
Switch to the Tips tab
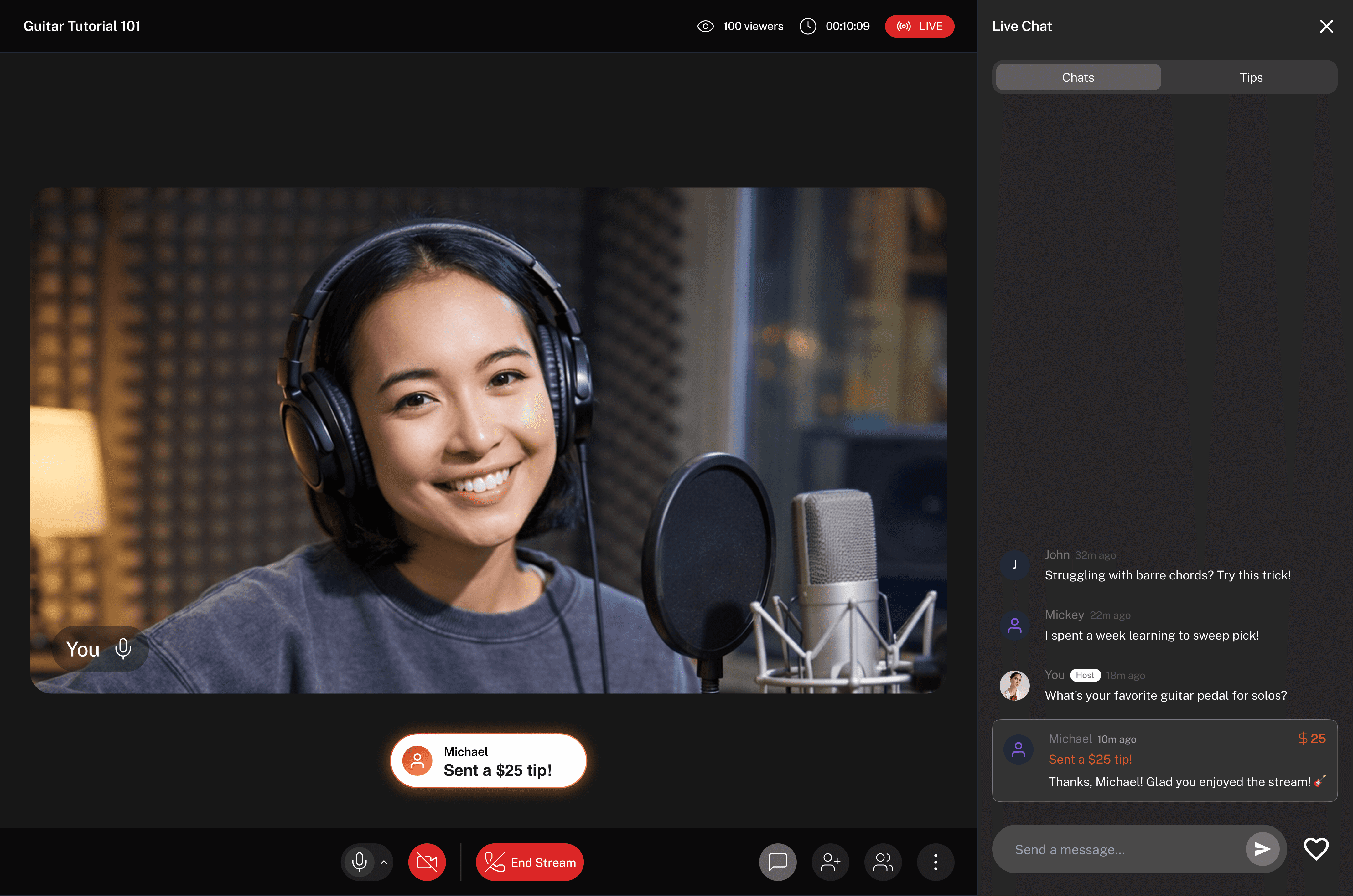[x=1251, y=77]
